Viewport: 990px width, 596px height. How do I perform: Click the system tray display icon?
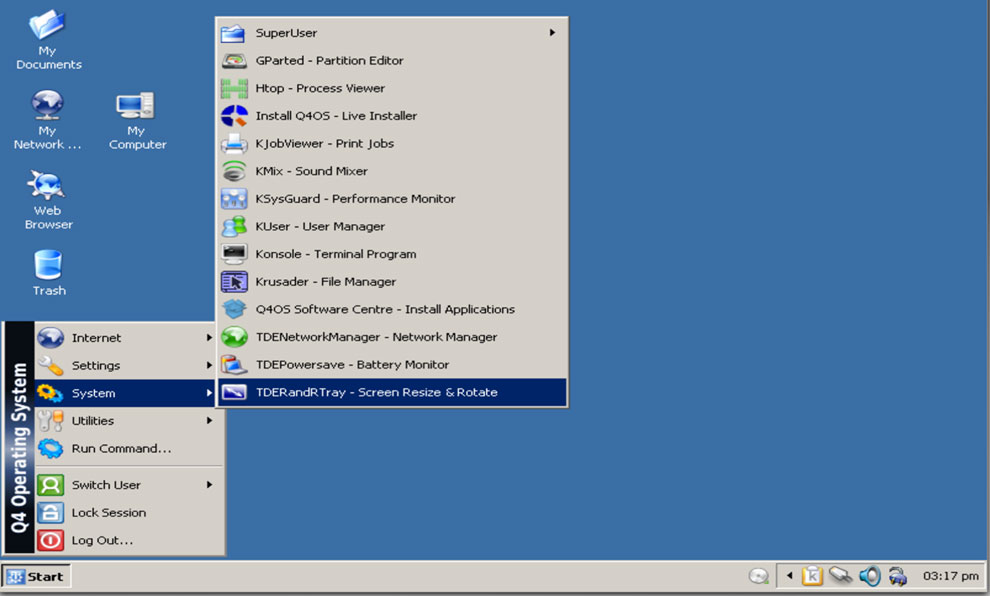pos(898,576)
